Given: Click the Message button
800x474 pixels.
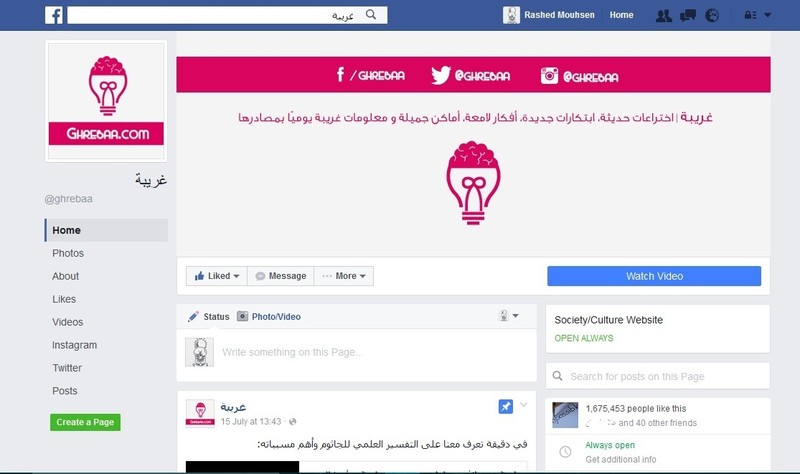Looking at the screenshot, I should coord(281,276).
